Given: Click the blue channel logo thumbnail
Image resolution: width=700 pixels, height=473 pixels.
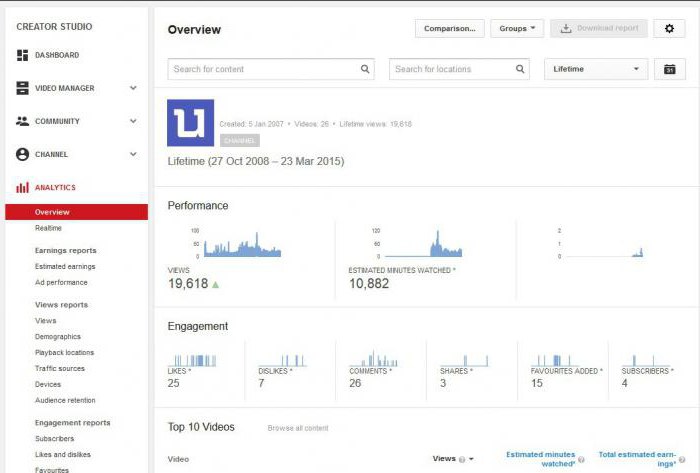Looking at the screenshot, I should pyautogui.click(x=191, y=123).
